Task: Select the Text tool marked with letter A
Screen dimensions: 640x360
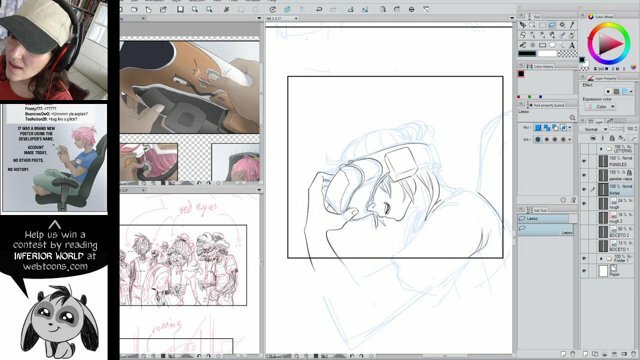Action: tap(572, 45)
